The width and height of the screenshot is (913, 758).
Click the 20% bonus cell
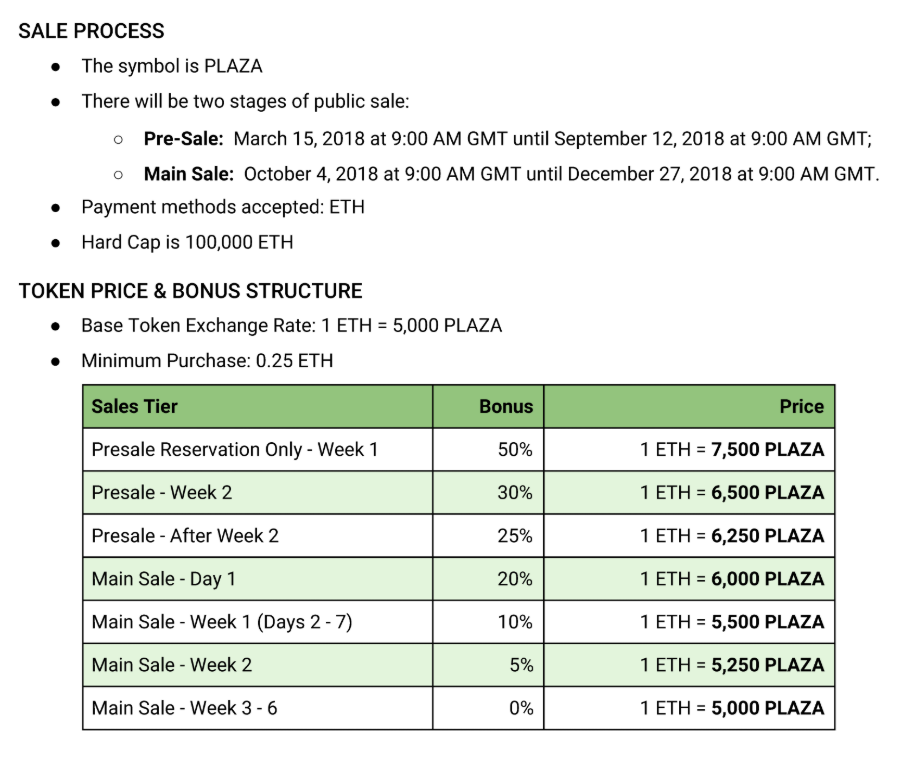(515, 578)
